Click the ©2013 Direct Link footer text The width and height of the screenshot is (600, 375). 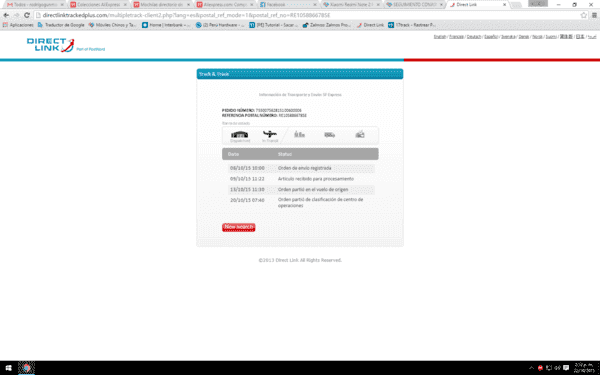tap(300, 260)
